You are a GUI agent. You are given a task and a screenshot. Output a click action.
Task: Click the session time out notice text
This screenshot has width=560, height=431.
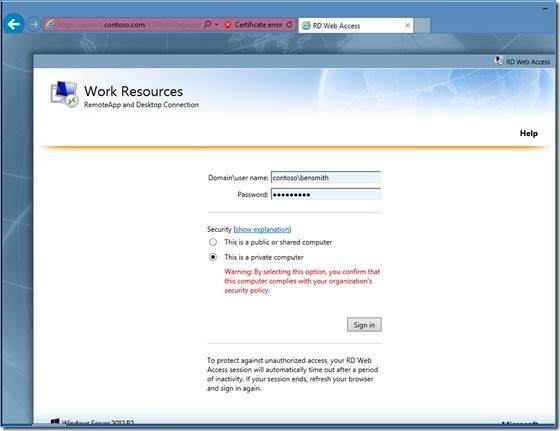pyautogui.click(x=292, y=374)
